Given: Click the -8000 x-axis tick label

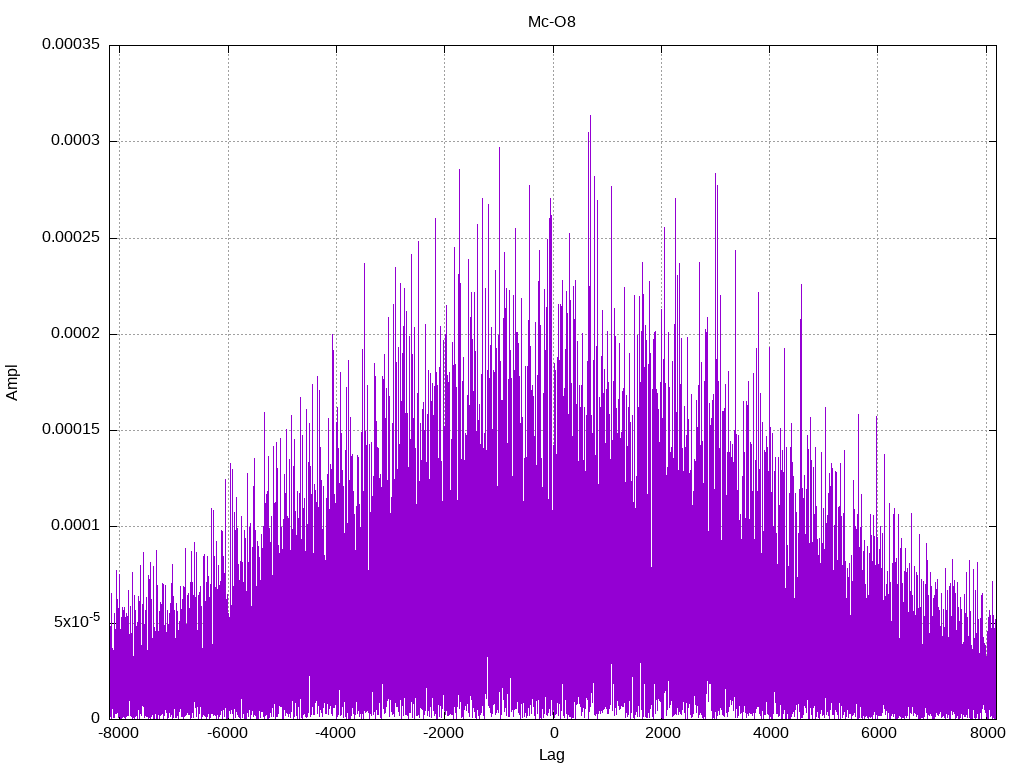Looking at the screenshot, I should [119, 734].
